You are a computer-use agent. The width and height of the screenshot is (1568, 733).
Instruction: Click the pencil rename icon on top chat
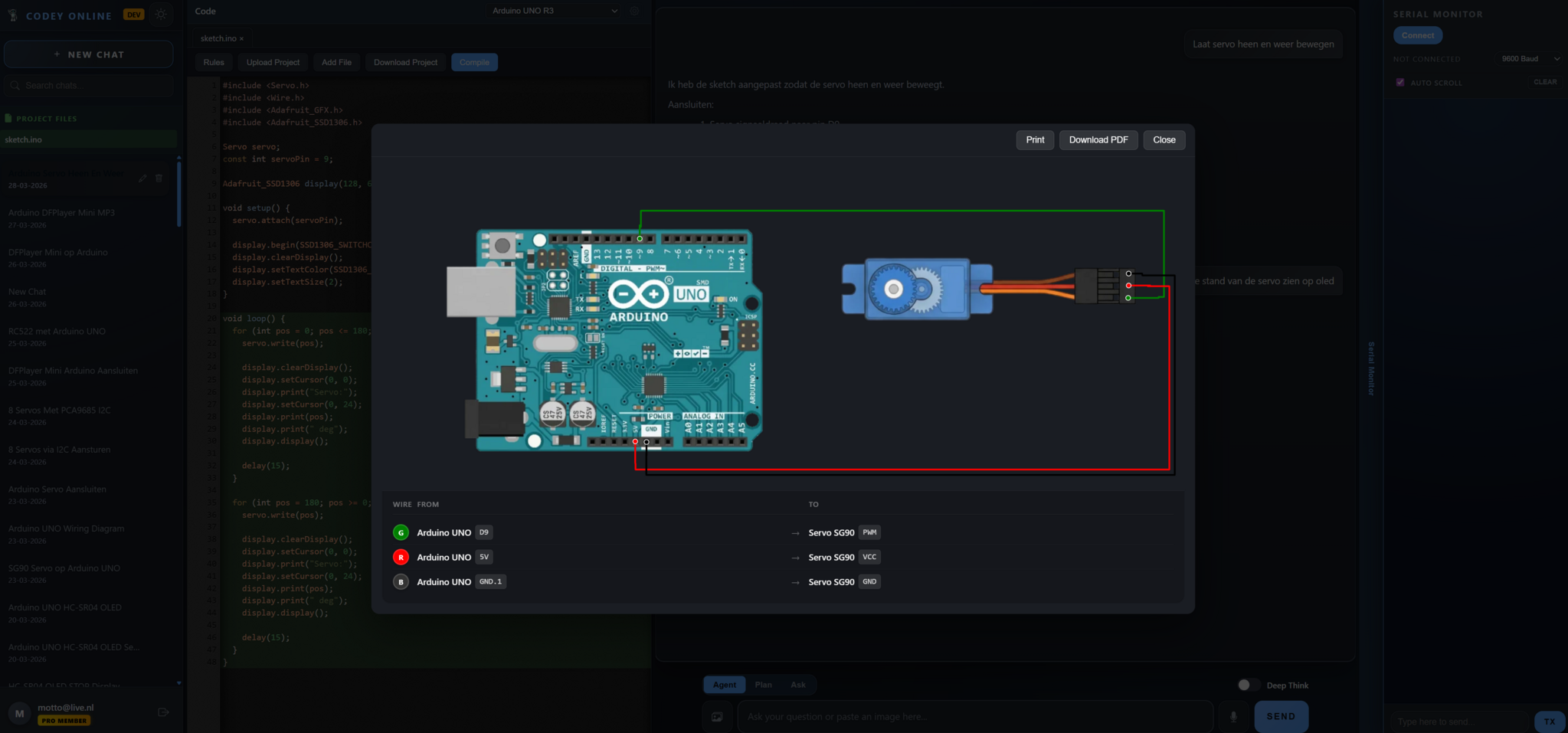[x=143, y=178]
